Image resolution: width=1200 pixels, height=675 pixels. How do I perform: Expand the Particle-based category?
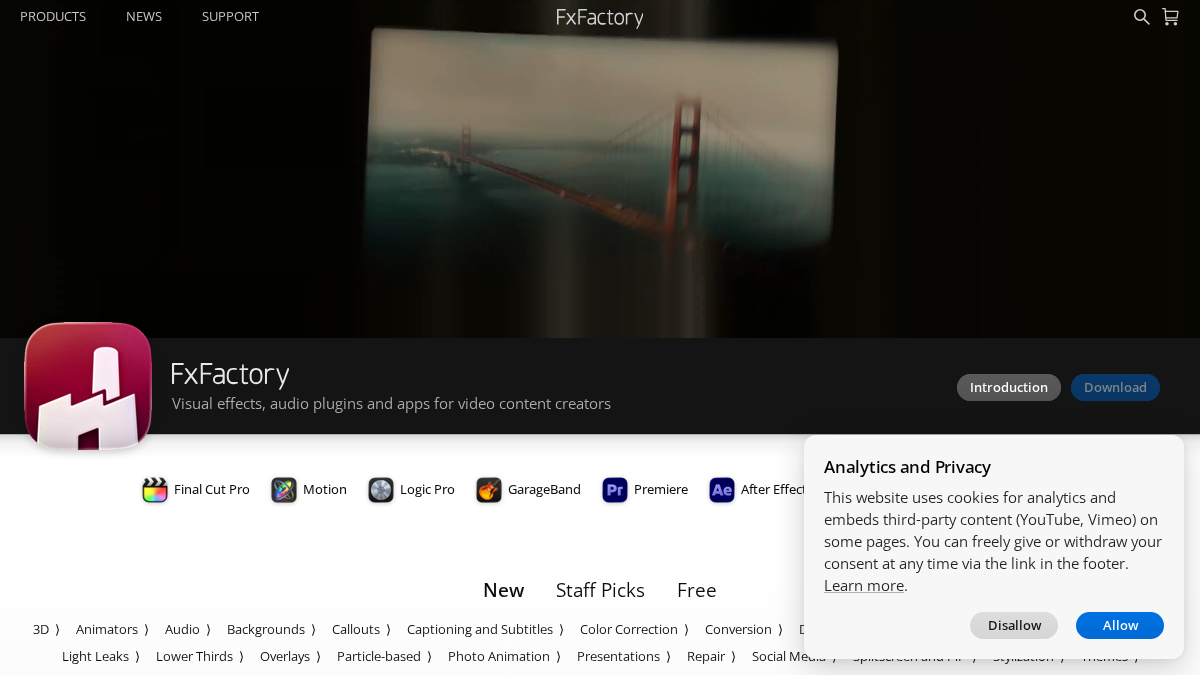point(385,656)
